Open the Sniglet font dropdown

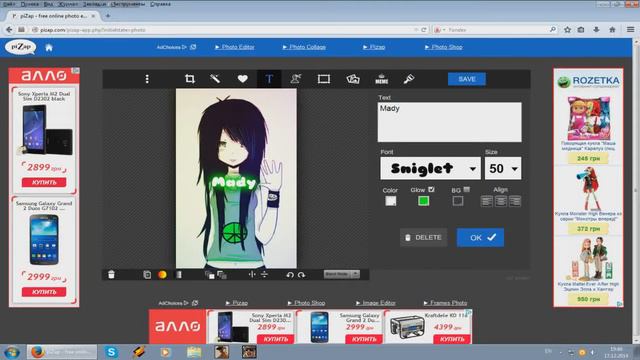[x=430, y=169]
